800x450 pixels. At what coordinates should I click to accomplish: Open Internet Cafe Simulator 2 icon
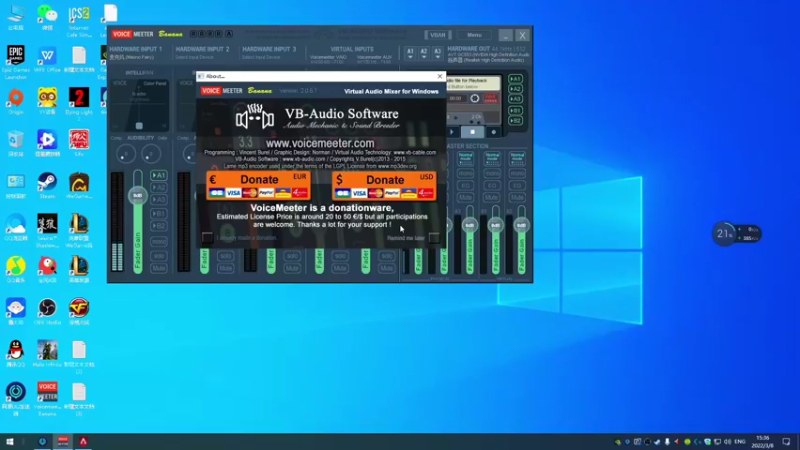[x=79, y=20]
